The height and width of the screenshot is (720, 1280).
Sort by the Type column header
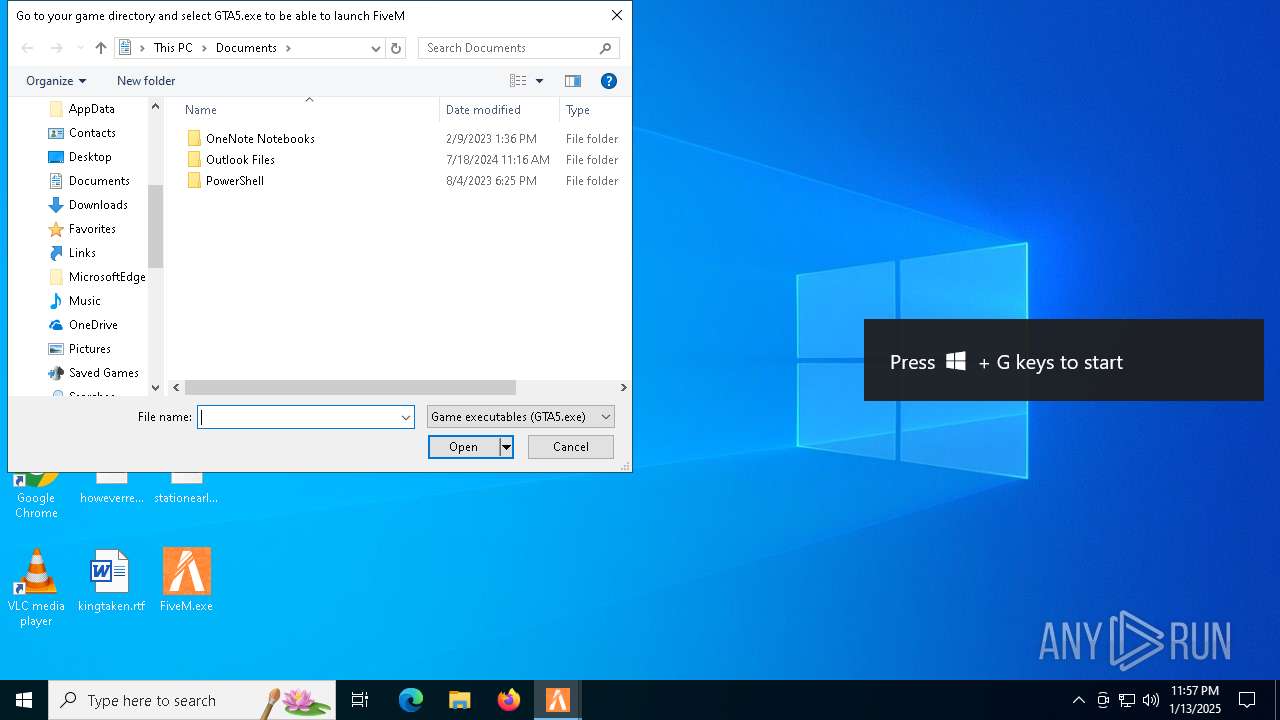point(578,110)
